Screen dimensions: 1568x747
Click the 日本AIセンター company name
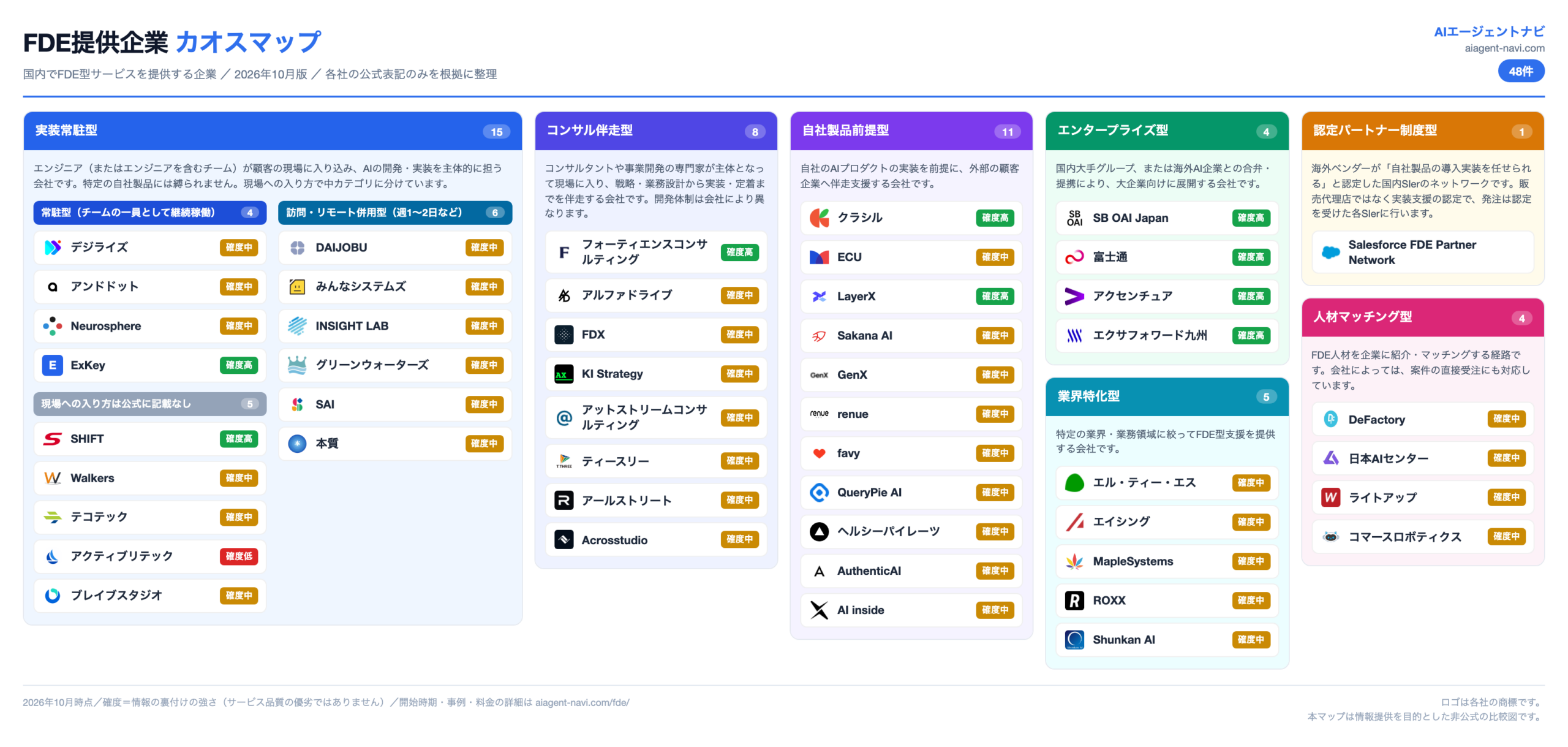click(x=1388, y=458)
